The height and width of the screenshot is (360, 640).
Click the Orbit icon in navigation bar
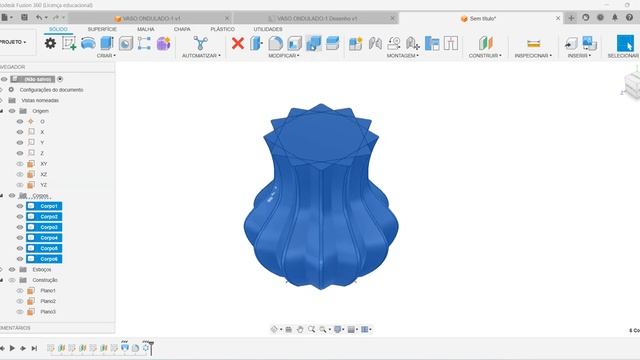point(274,329)
